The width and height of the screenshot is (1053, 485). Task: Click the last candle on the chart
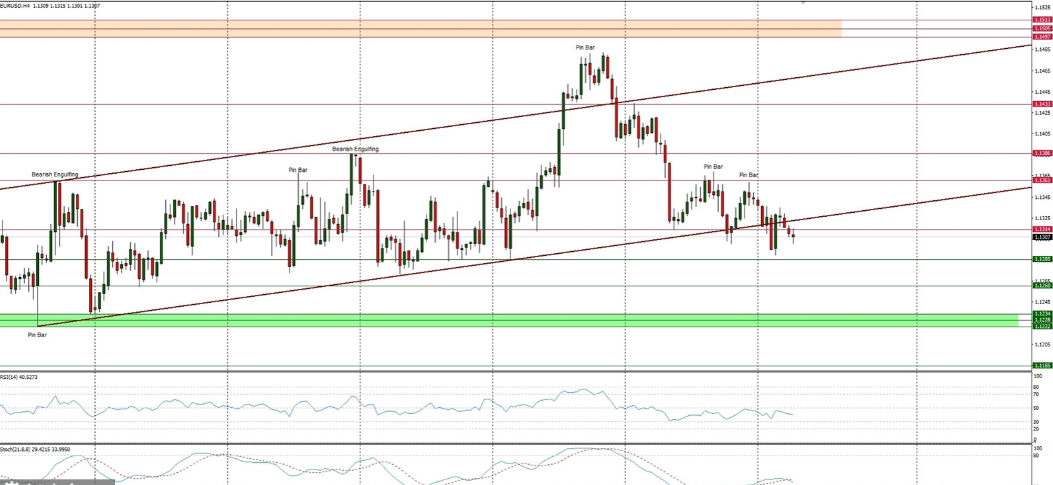tap(793, 236)
